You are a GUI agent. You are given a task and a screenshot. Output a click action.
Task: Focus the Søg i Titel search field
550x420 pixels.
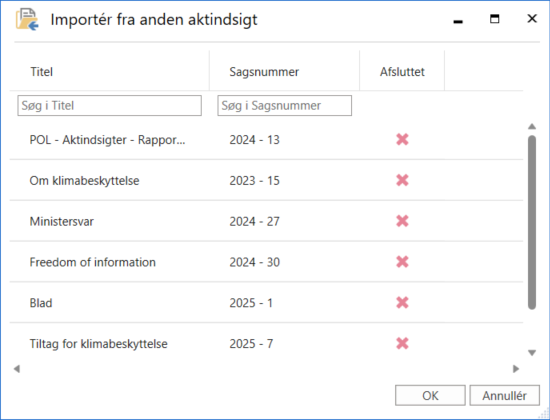109,105
